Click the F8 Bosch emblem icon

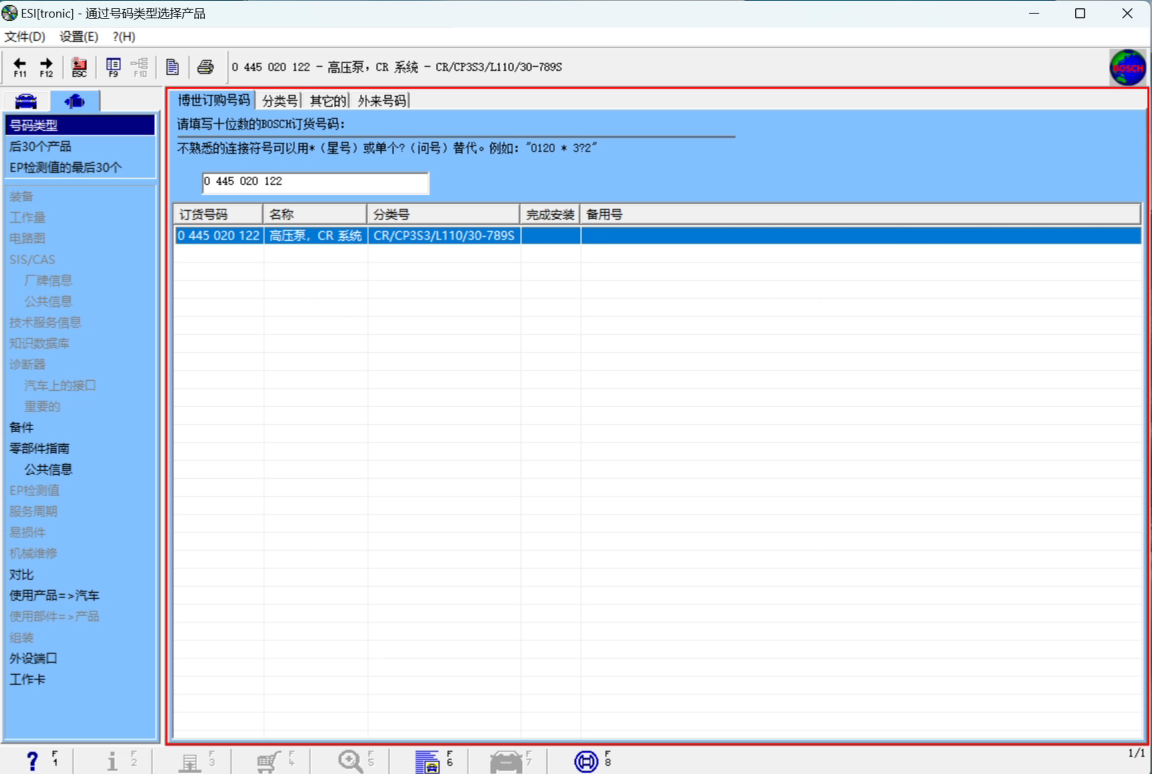(x=586, y=761)
